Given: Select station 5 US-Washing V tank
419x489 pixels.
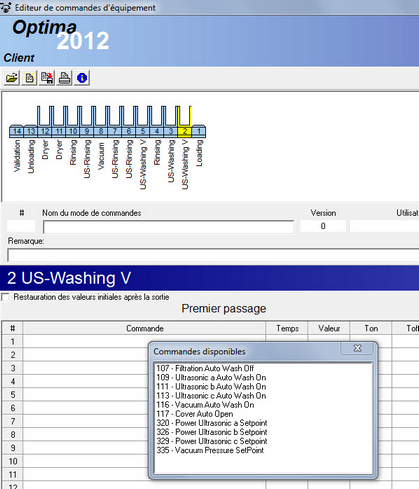Looking at the screenshot, I should click(x=143, y=131).
